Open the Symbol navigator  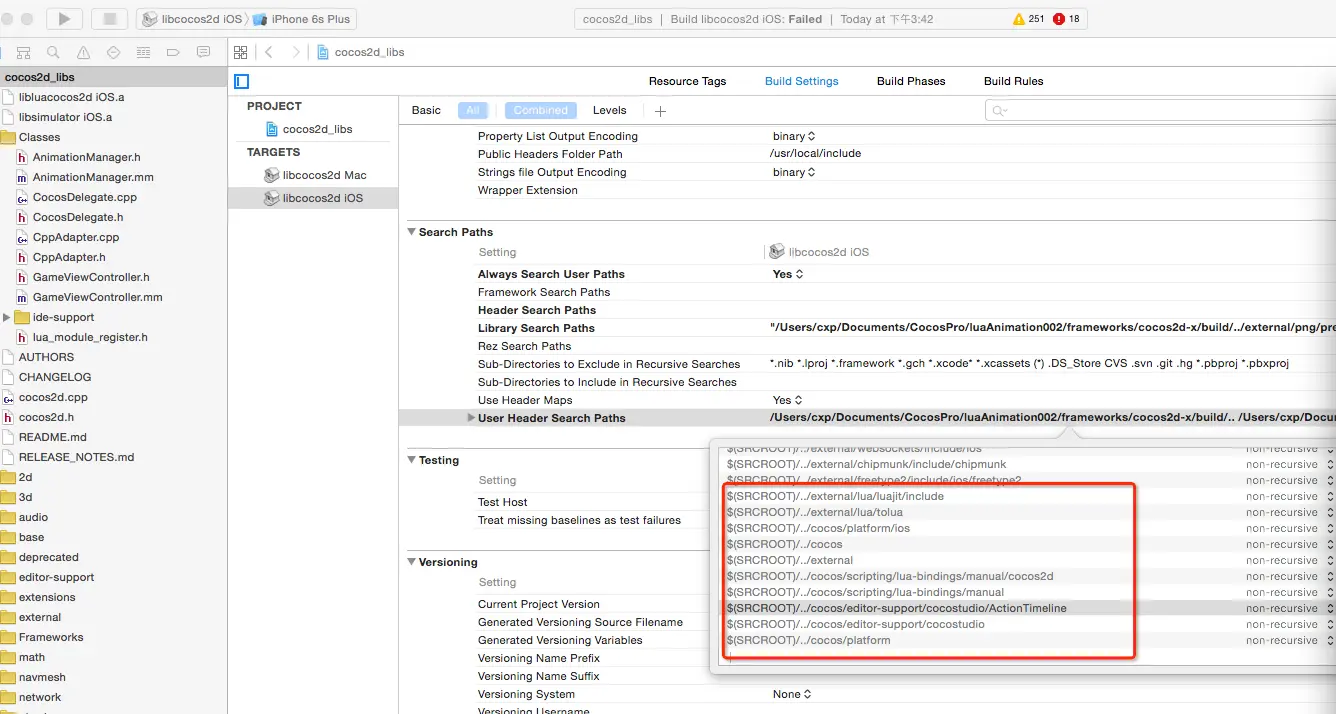coord(24,52)
